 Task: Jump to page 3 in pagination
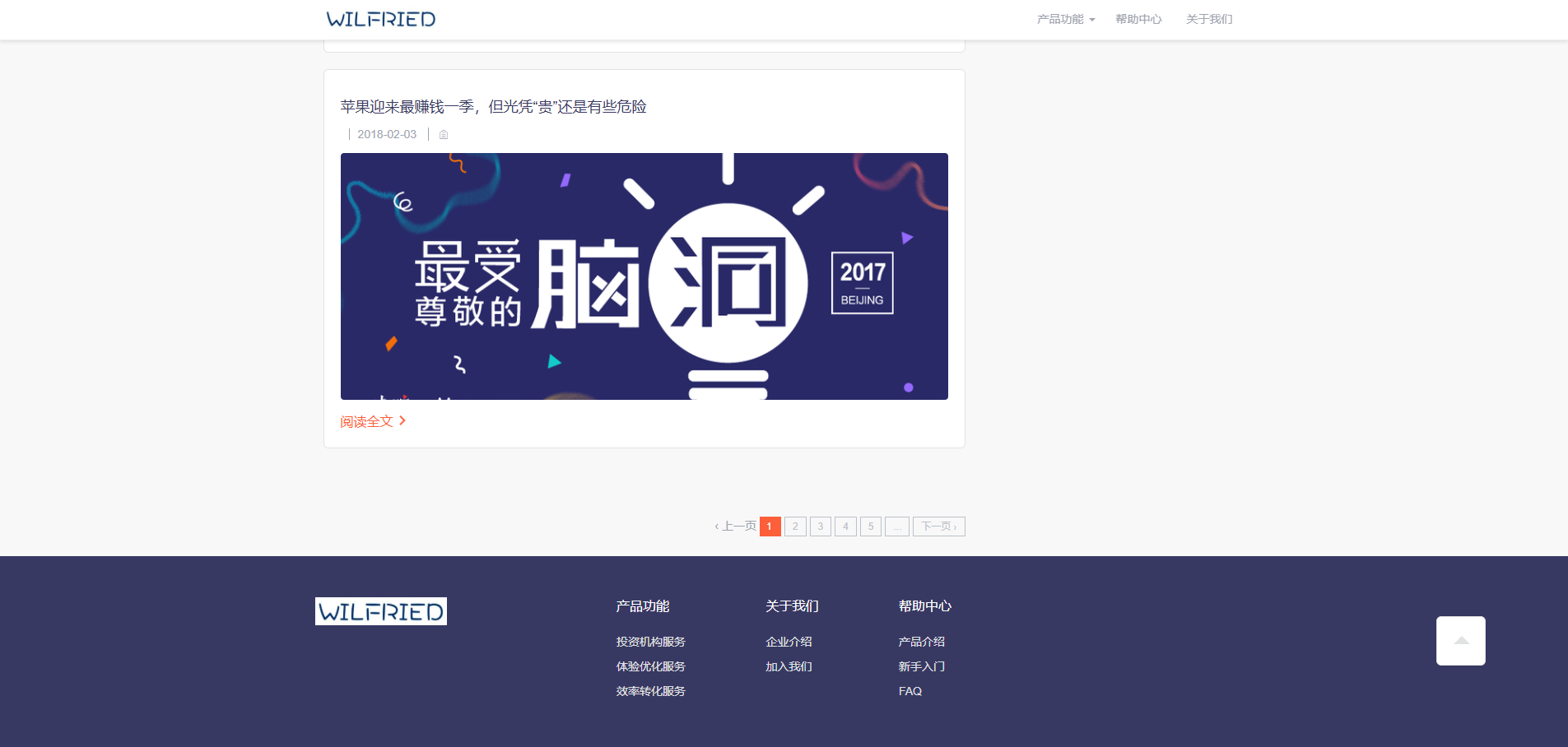click(x=821, y=527)
